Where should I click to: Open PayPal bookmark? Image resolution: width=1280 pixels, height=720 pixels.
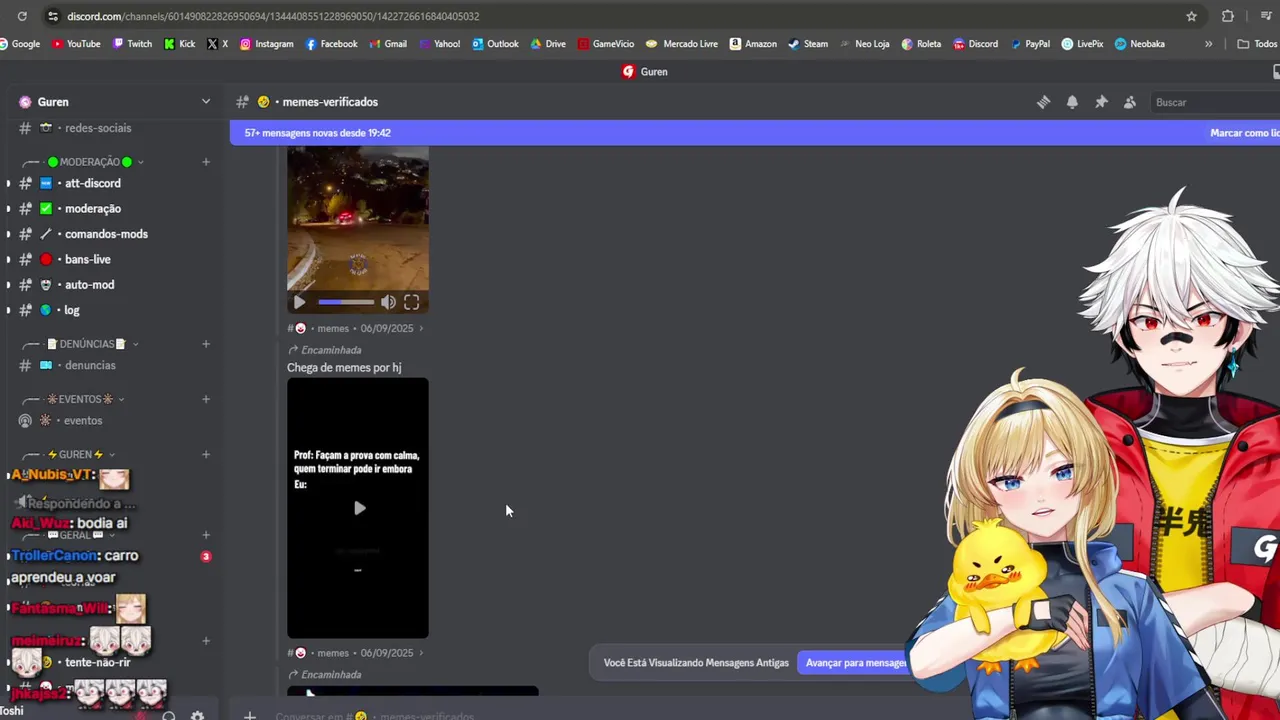tap(1029, 44)
